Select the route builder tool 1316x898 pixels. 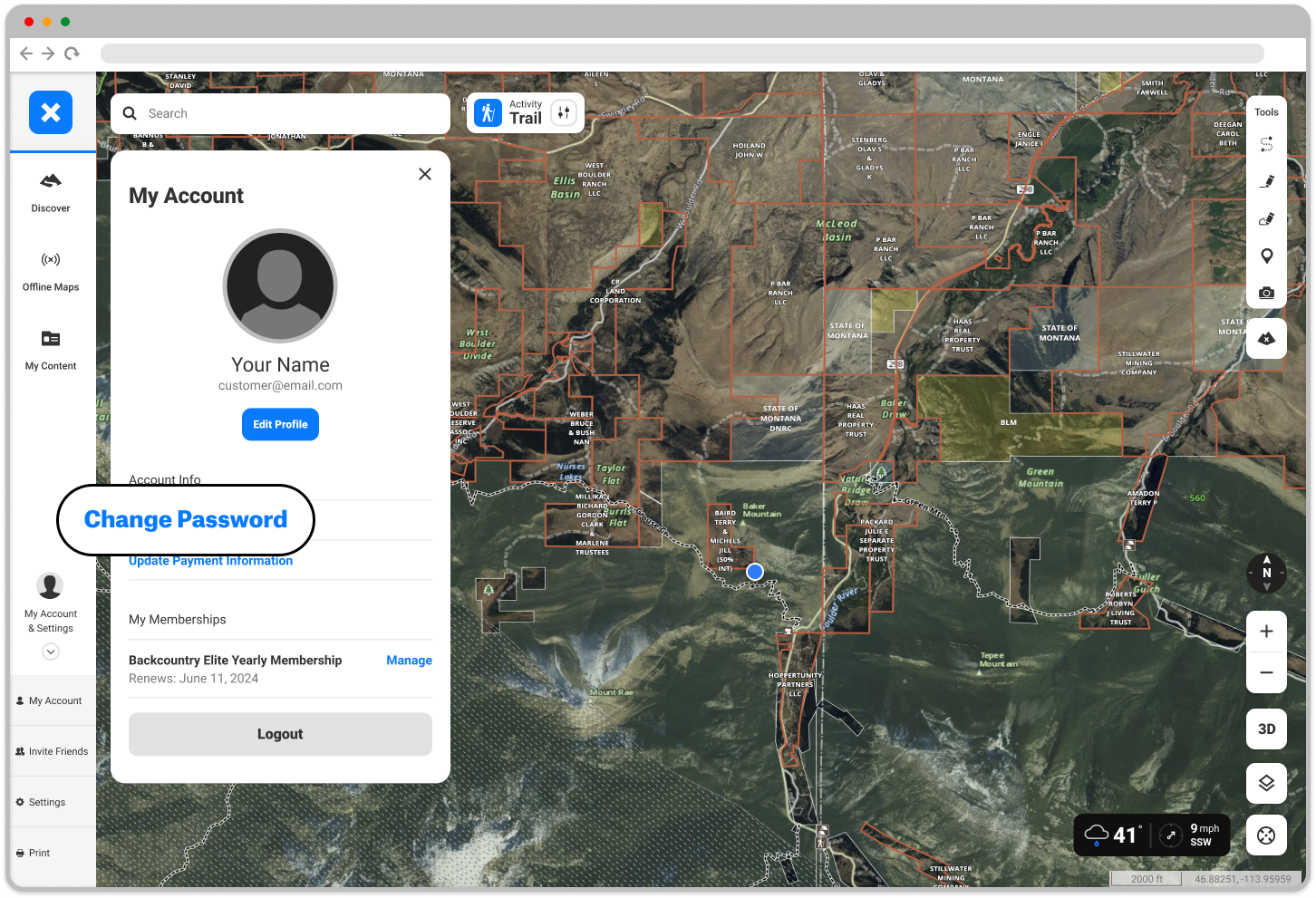(1267, 143)
